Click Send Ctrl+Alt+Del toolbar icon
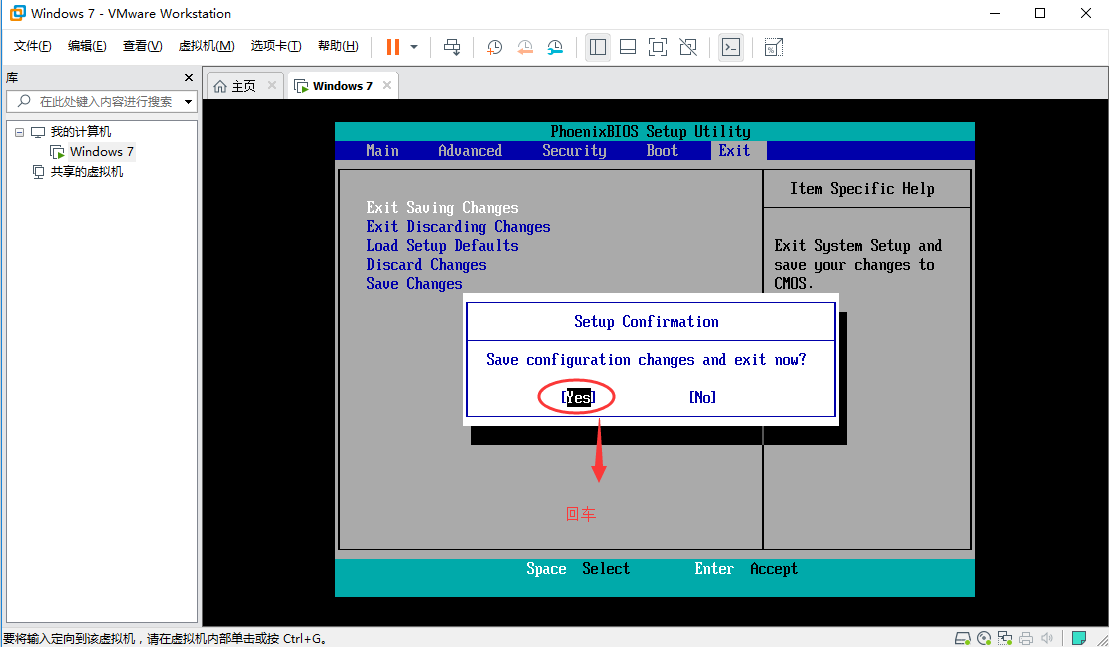Screen dimensions: 1109x647 [x=452, y=47]
